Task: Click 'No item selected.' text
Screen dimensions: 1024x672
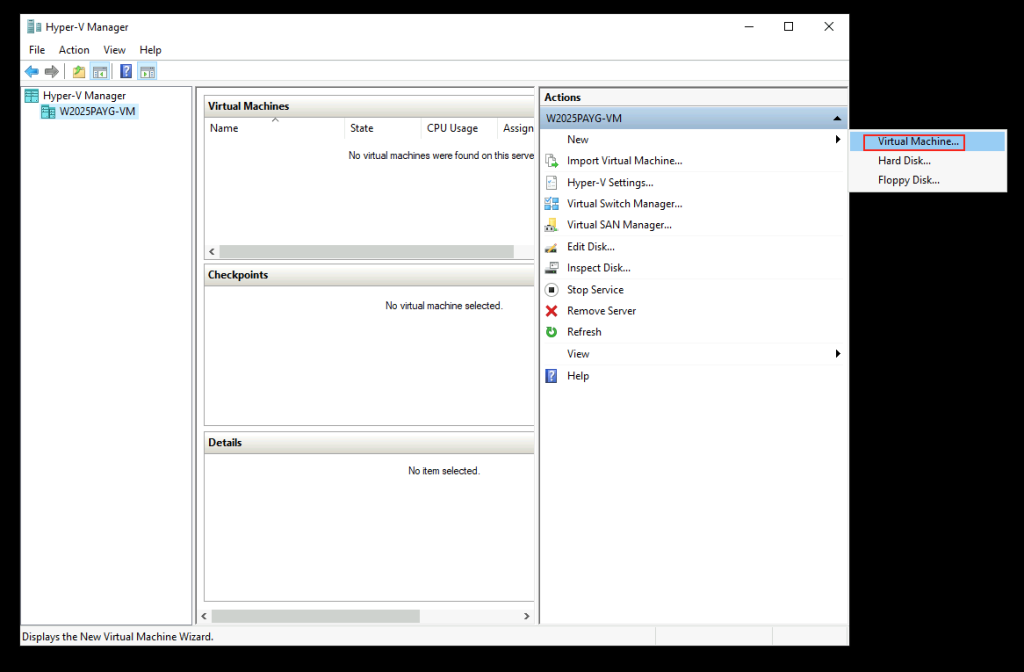Action: click(x=444, y=471)
